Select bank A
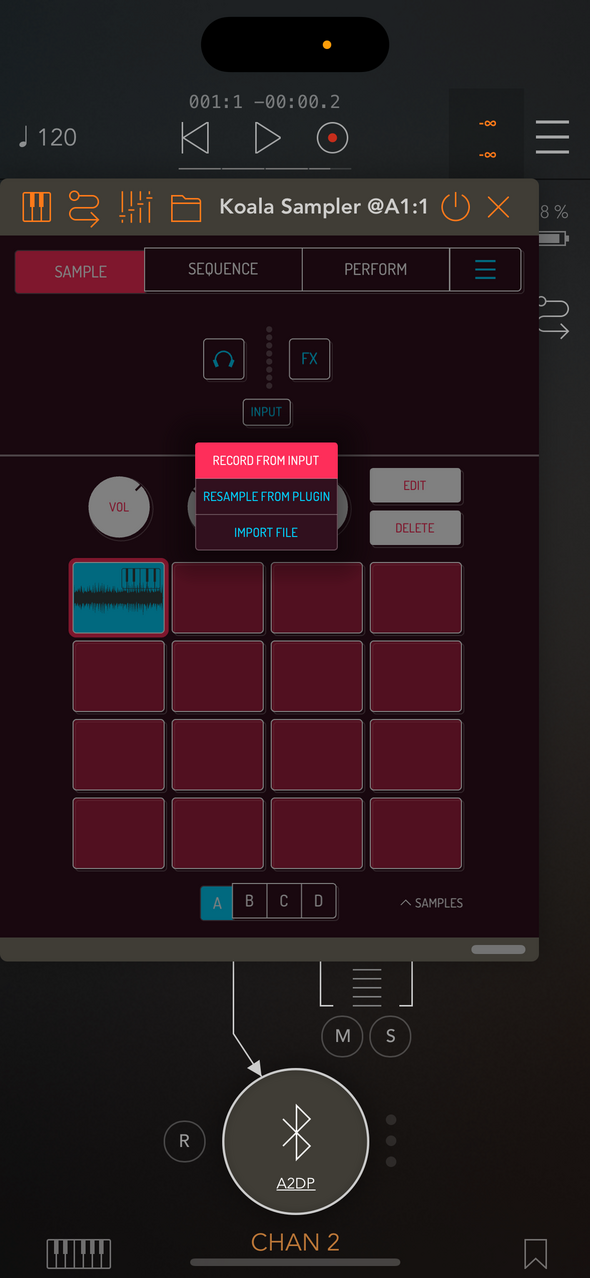Image resolution: width=590 pixels, height=1278 pixels. click(216, 903)
